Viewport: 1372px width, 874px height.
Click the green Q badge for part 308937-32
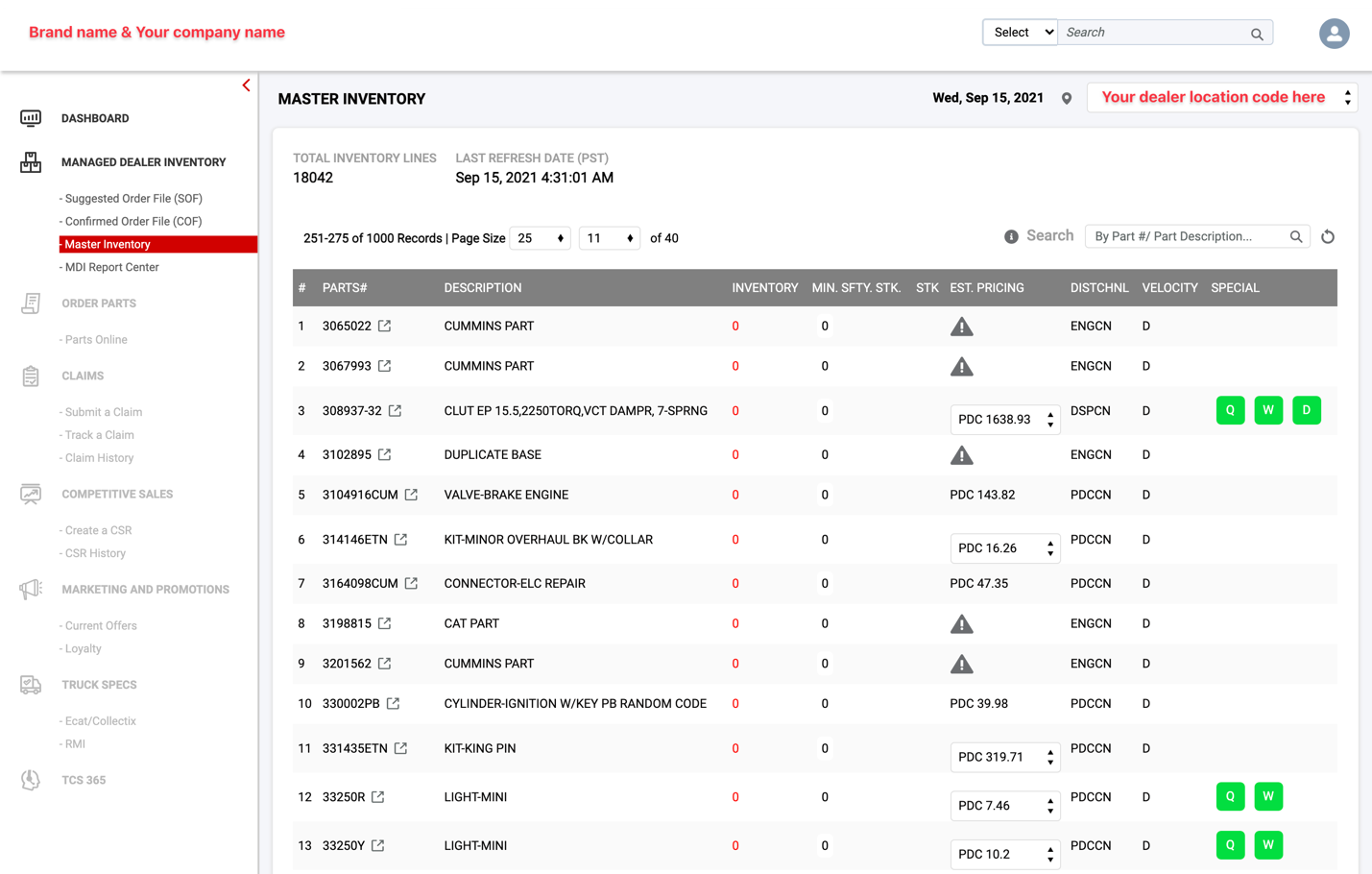pos(1230,410)
